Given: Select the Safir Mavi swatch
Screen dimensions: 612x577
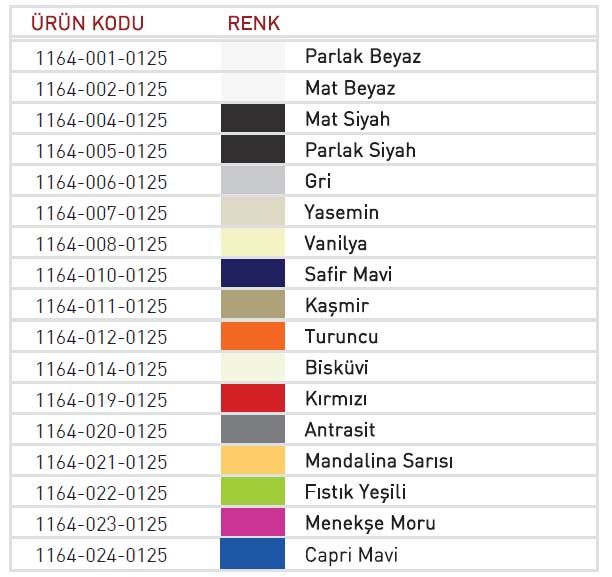Looking at the screenshot, I should coord(253,274).
